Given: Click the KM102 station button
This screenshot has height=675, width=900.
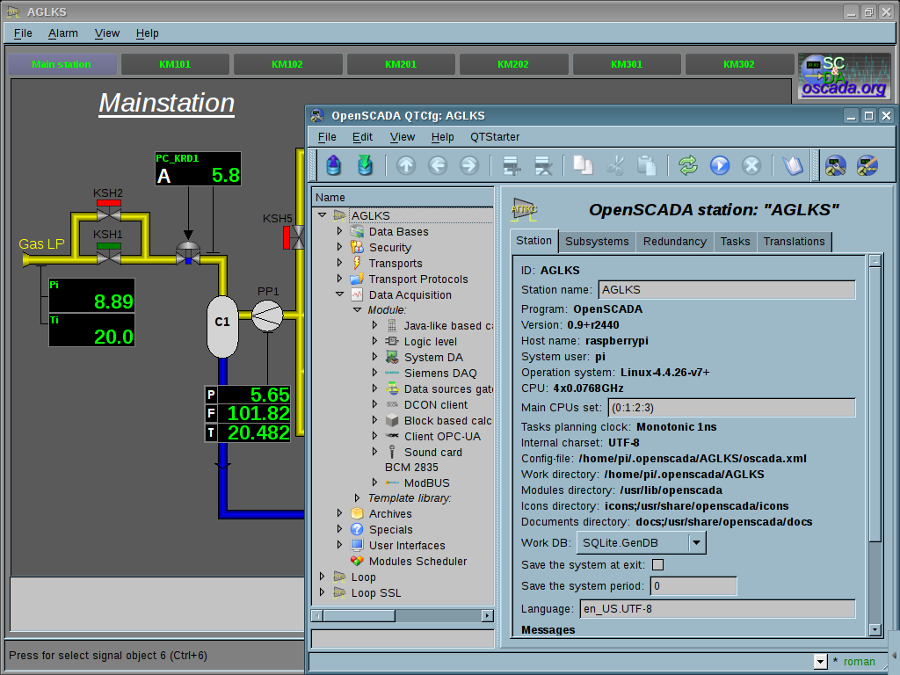Looking at the screenshot, I should [x=288, y=64].
